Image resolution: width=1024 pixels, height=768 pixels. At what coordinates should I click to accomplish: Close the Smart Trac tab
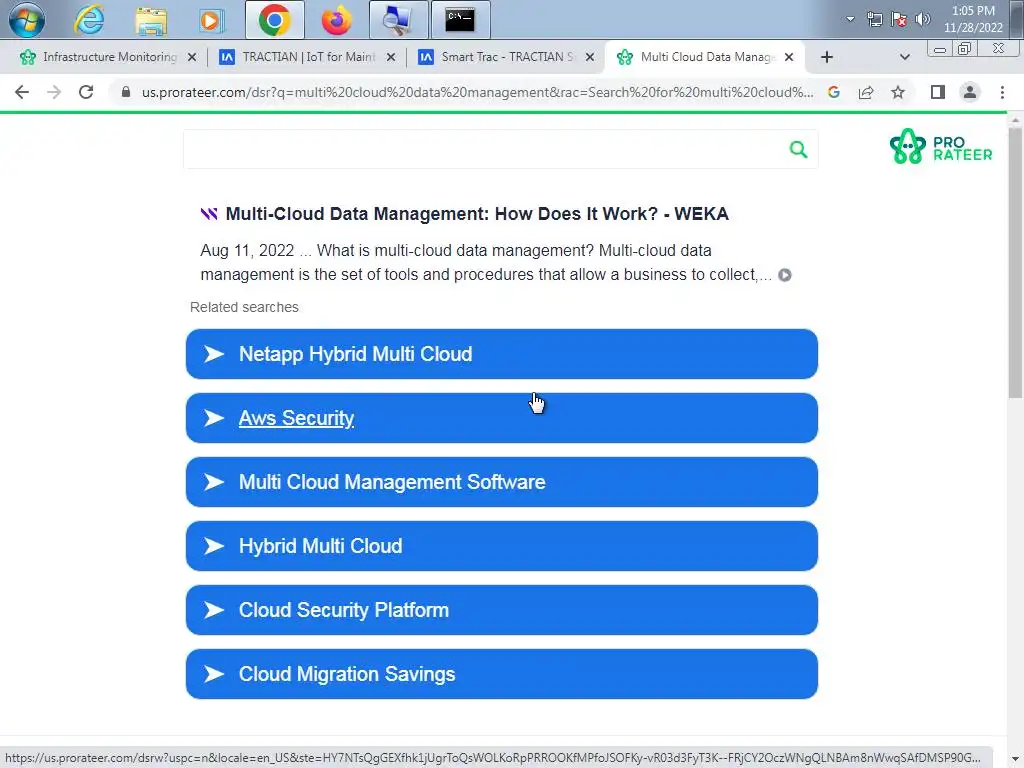pyautogui.click(x=590, y=57)
